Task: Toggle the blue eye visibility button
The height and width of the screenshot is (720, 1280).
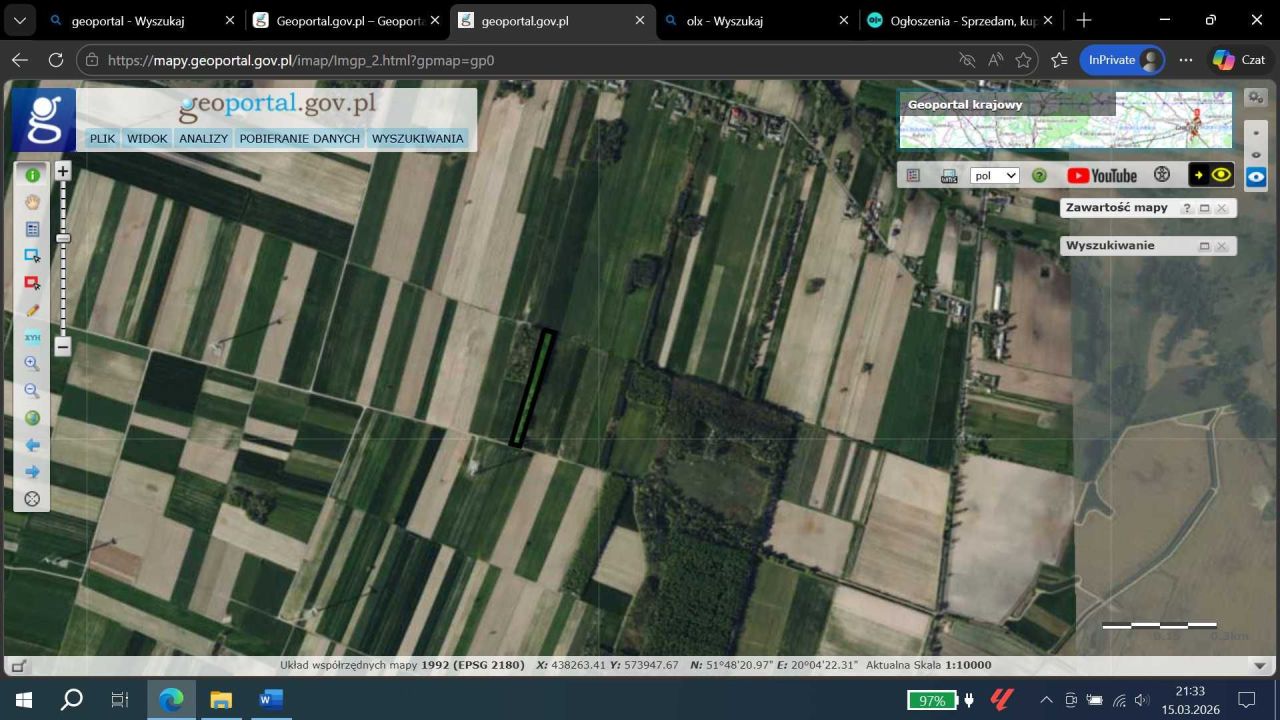Action: tap(1256, 177)
